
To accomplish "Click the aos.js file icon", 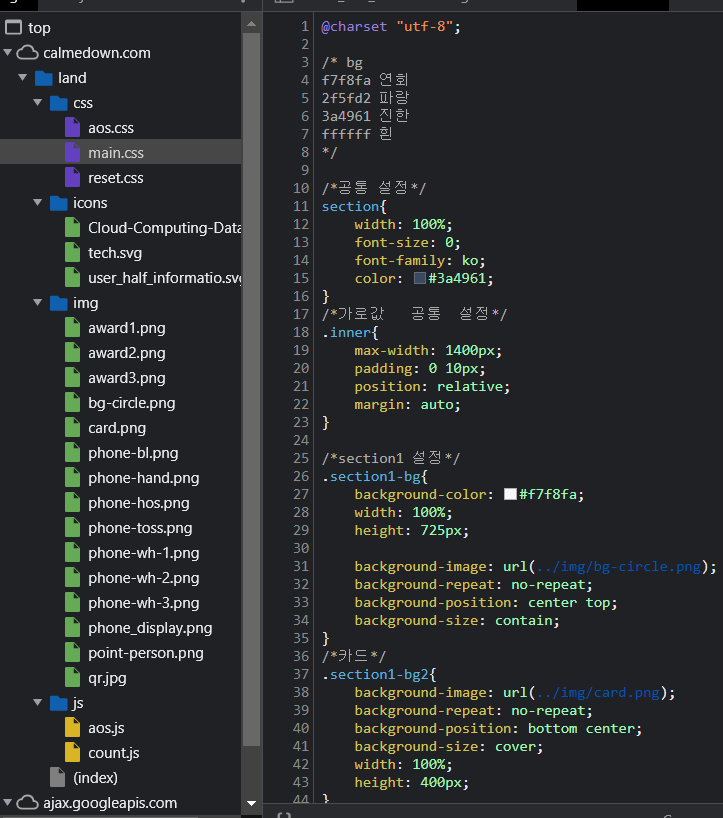I will point(73,728).
